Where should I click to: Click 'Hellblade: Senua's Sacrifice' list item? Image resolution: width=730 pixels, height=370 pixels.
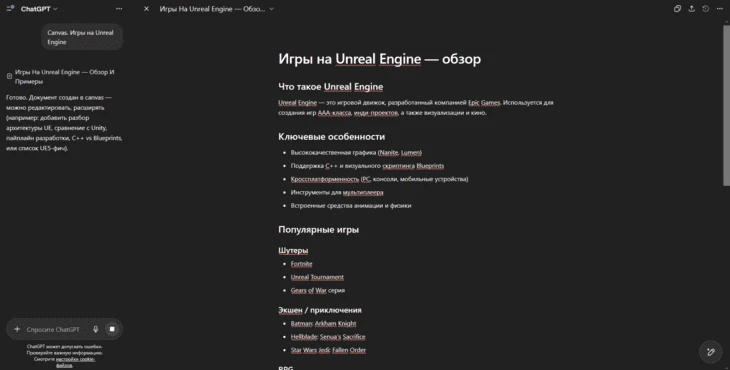328,337
